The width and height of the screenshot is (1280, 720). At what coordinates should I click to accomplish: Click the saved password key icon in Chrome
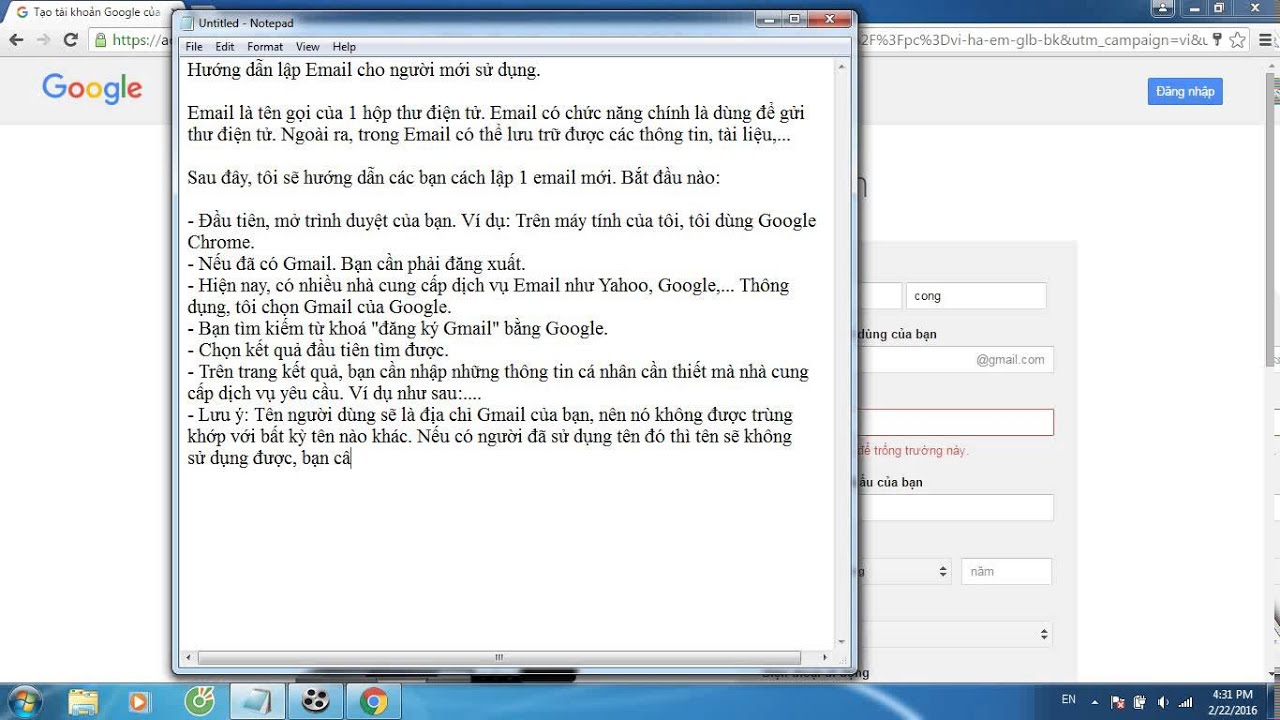[x=1217, y=40]
